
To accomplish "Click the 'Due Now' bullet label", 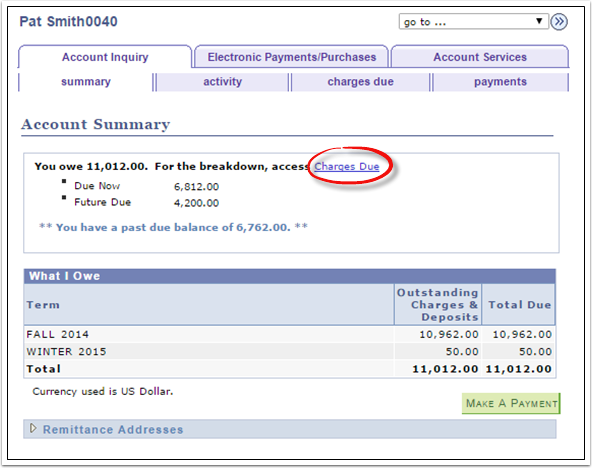I will tap(97, 186).
